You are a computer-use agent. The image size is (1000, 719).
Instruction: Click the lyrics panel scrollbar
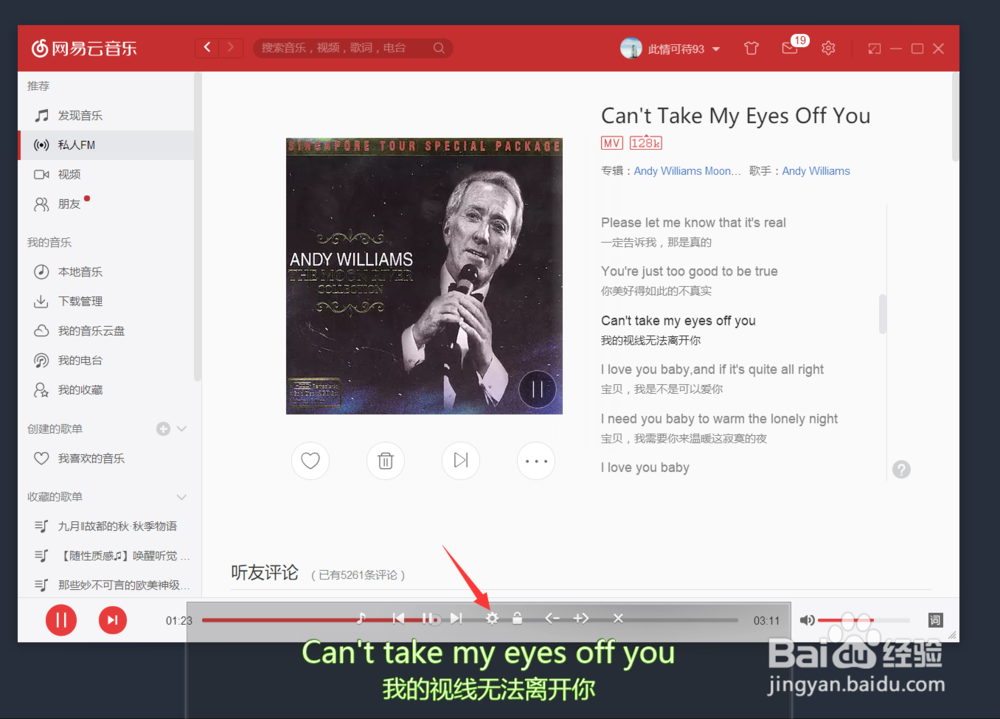[883, 314]
